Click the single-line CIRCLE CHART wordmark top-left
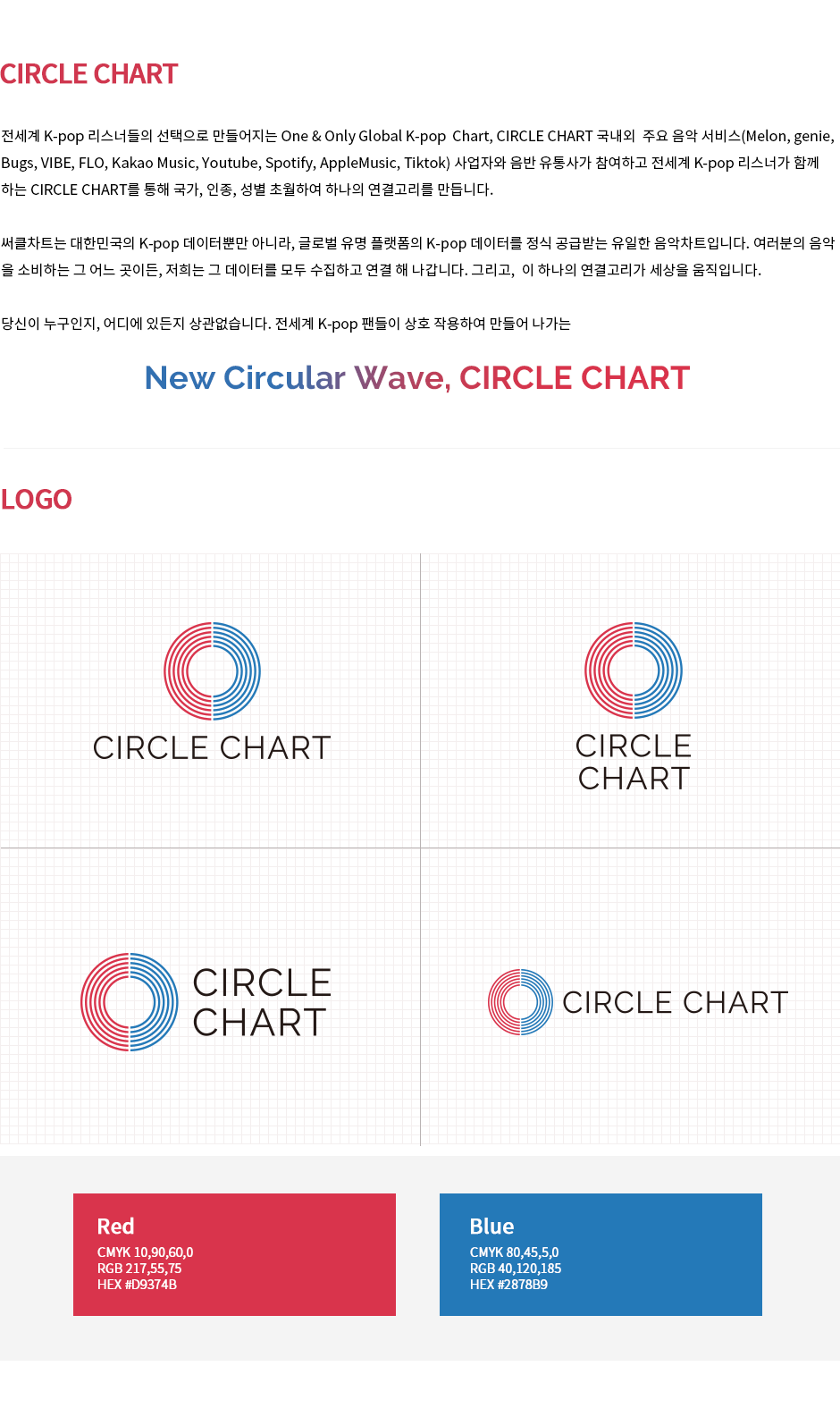The image size is (840, 1425). coord(212,748)
